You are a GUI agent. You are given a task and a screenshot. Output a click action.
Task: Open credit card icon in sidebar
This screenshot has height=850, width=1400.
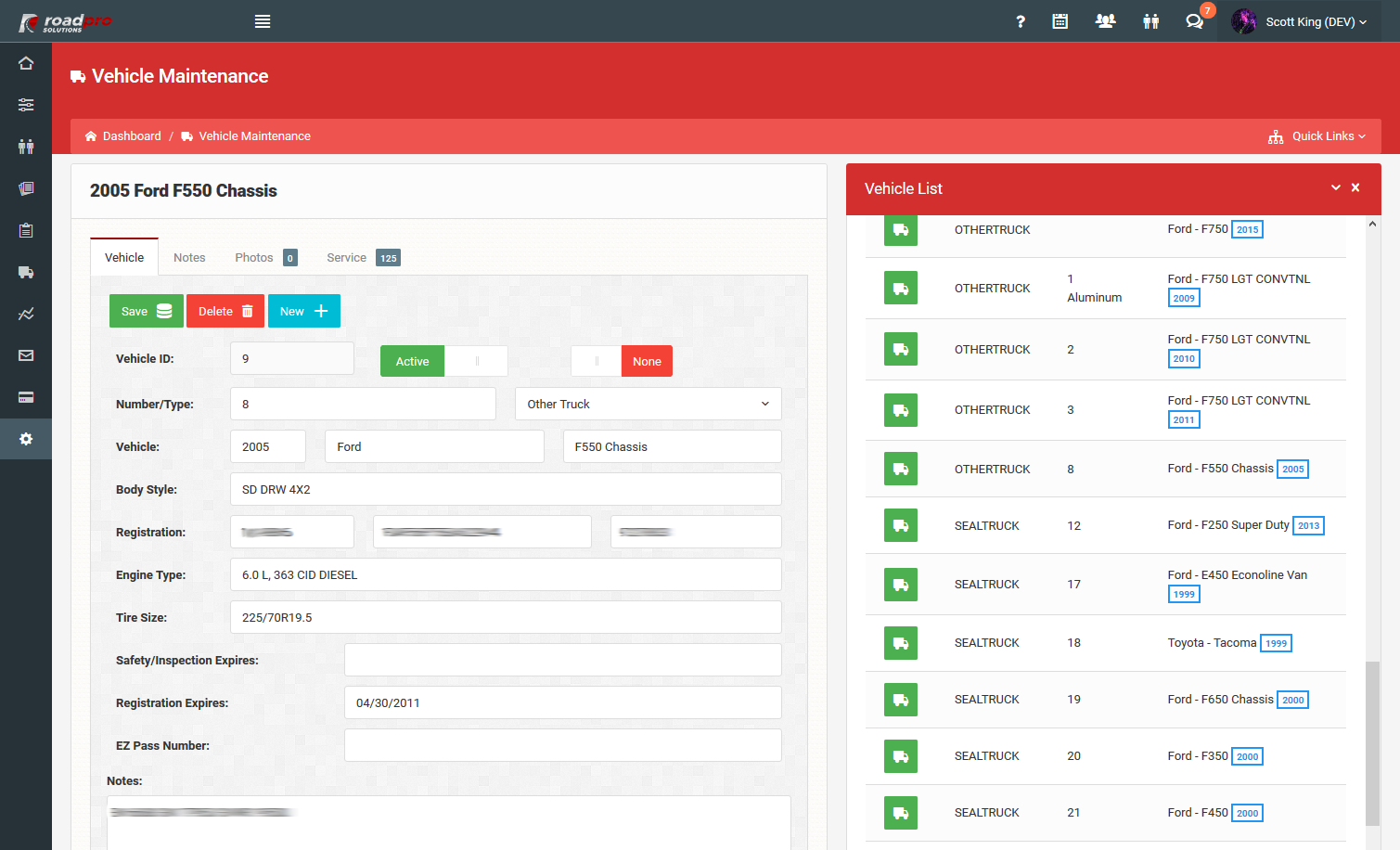click(x=26, y=397)
